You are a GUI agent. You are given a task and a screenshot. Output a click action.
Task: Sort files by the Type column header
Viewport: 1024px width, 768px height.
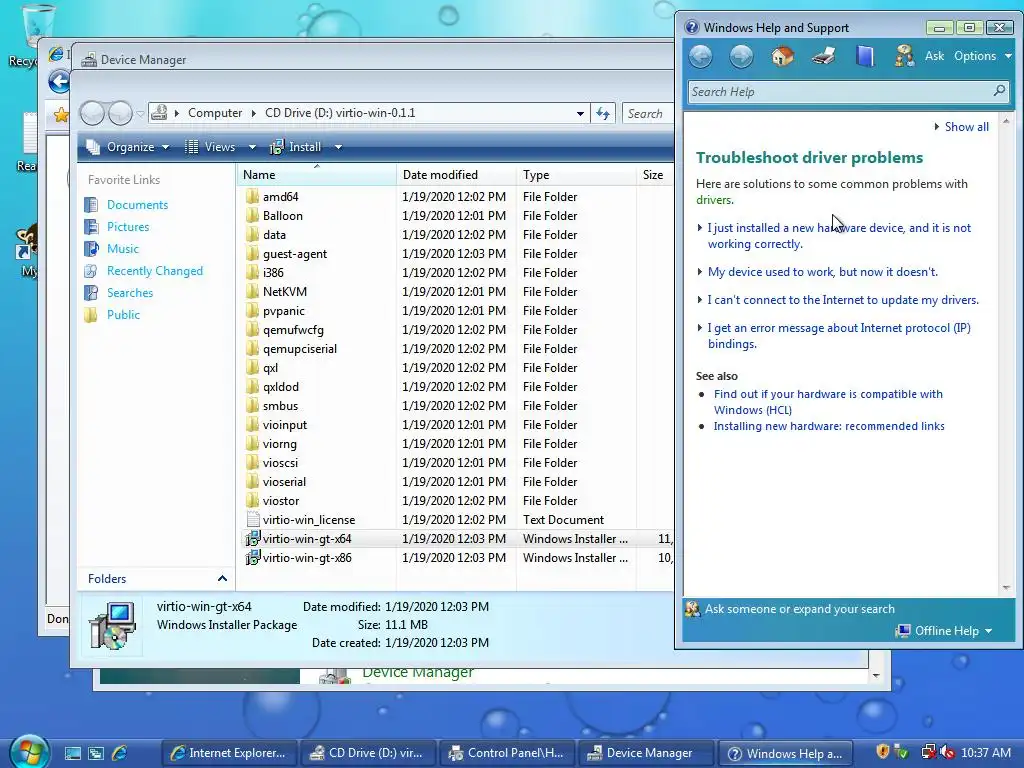tap(575, 175)
